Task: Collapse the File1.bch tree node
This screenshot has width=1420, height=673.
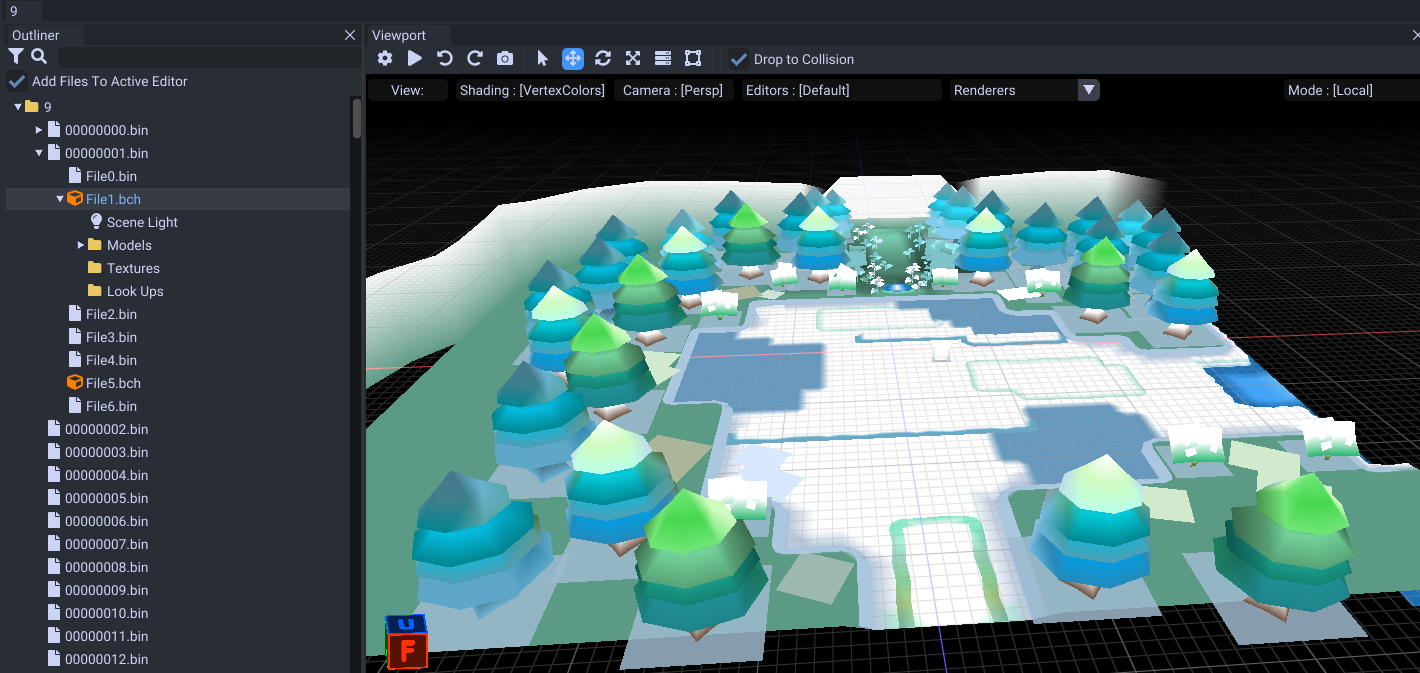Action: pyautogui.click(x=59, y=198)
